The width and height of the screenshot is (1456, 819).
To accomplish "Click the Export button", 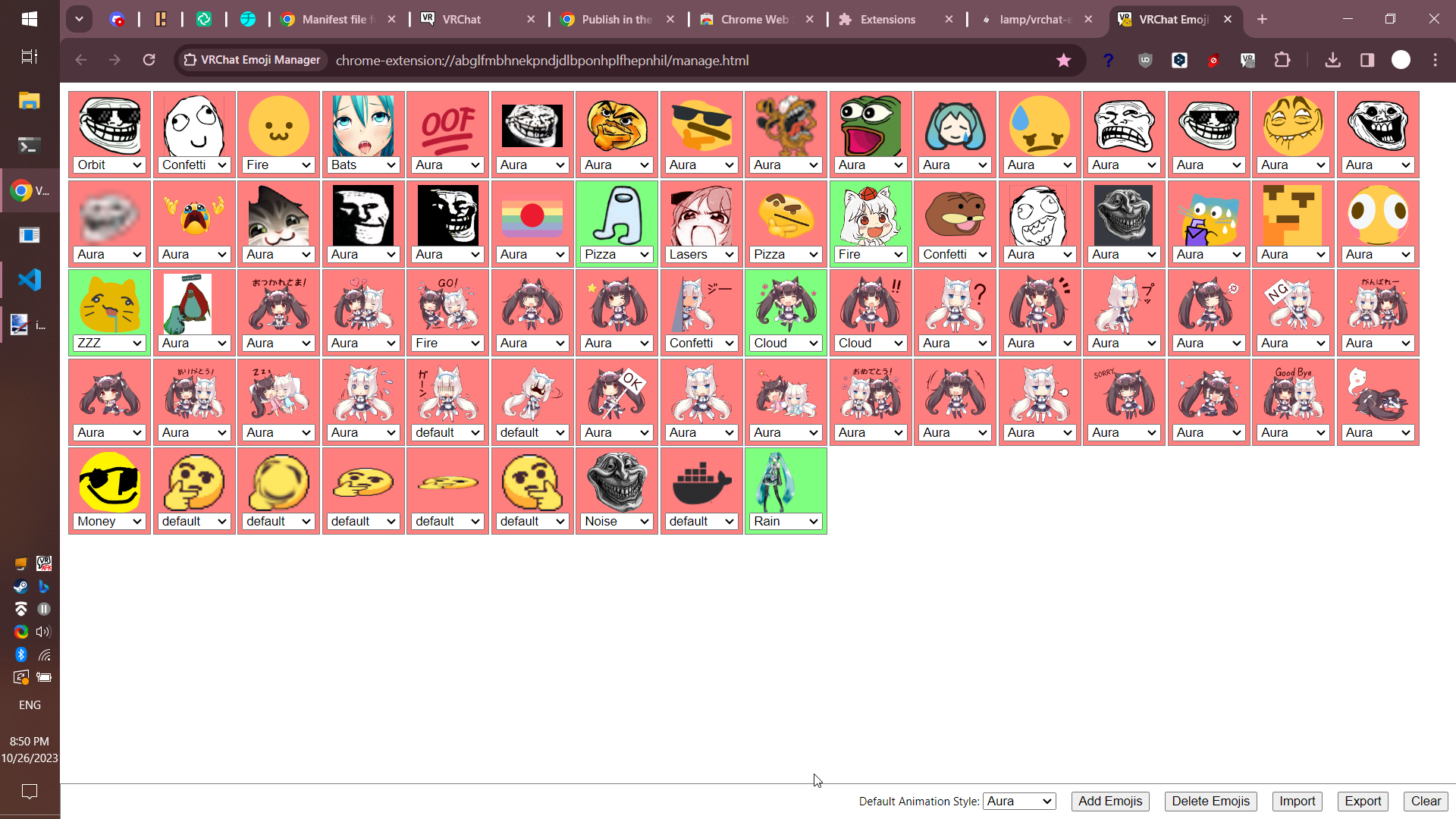I will 1363,801.
